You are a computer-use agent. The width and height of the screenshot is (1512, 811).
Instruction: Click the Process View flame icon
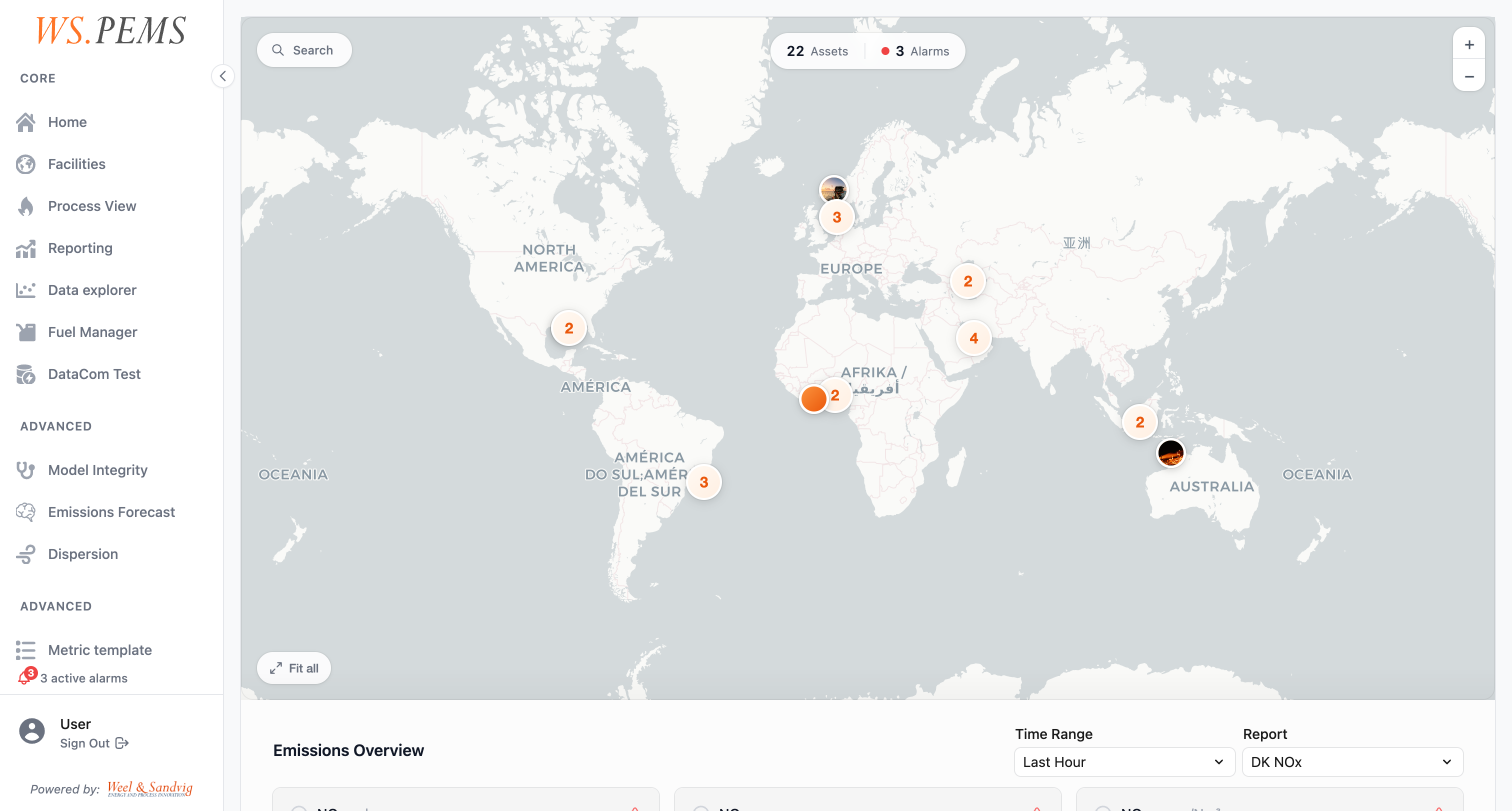coord(26,206)
